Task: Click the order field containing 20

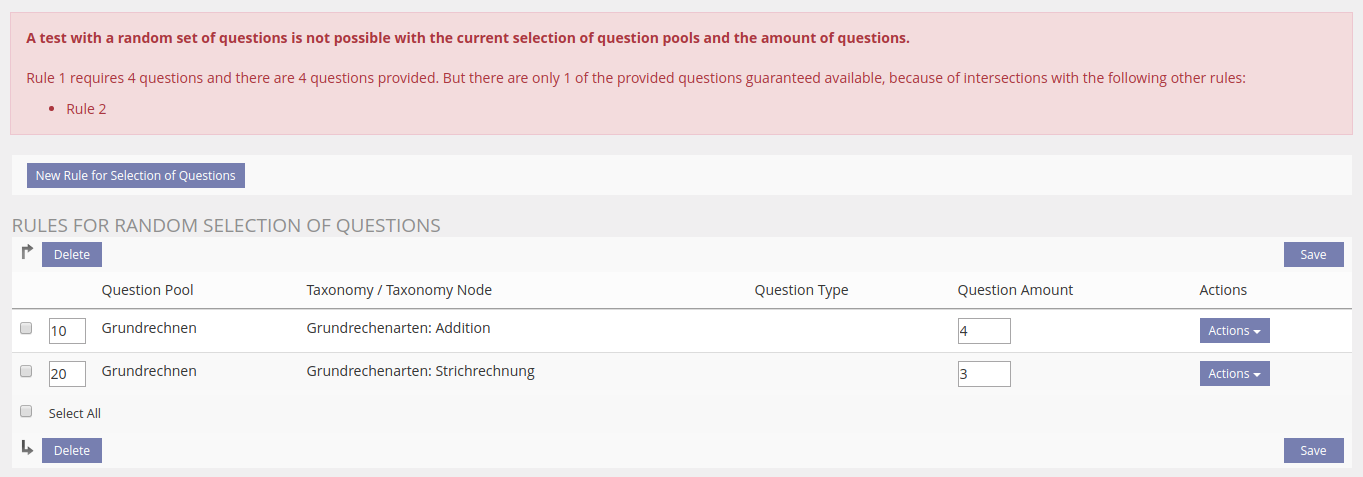Action: point(67,374)
